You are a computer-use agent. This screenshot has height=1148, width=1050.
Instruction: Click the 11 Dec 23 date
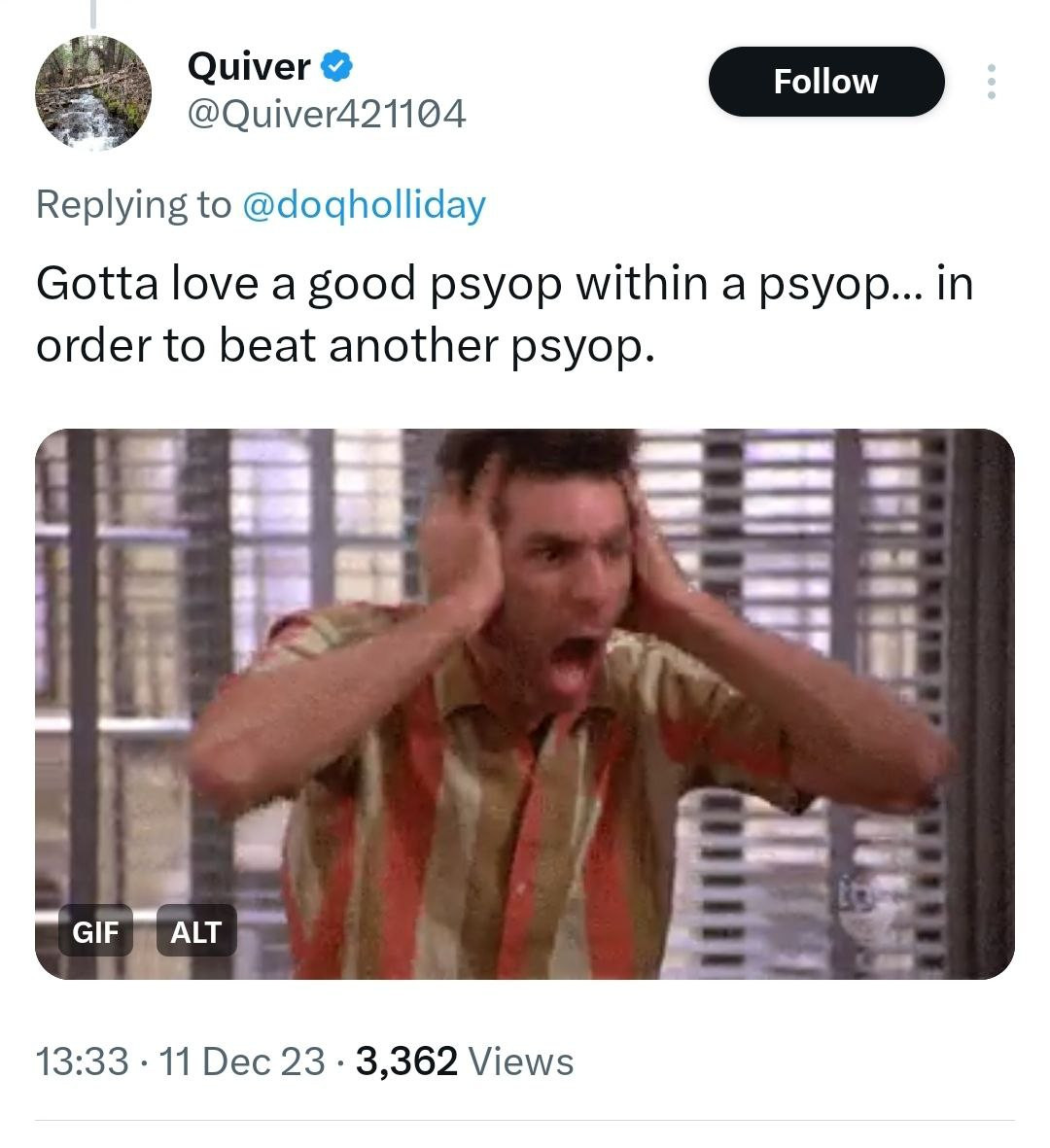pos(242,1061)
